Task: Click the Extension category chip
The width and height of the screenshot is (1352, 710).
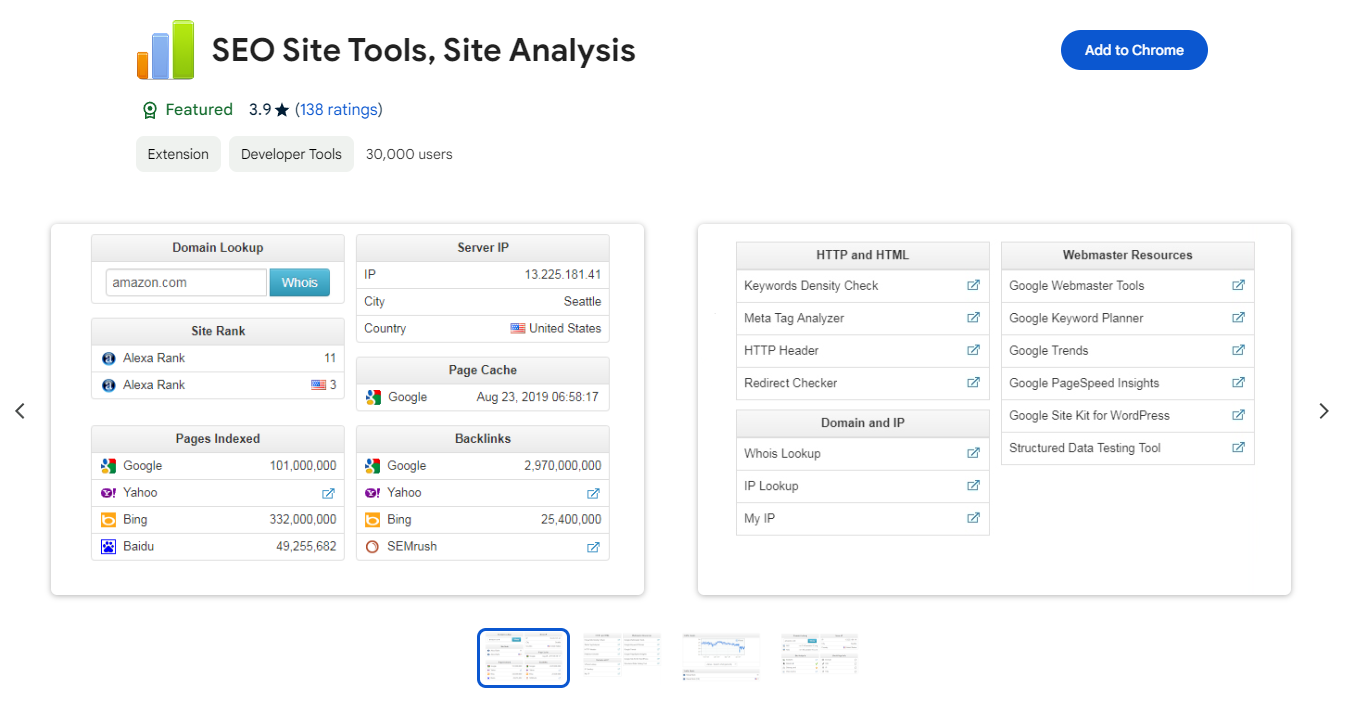Action: click(178, 154)
